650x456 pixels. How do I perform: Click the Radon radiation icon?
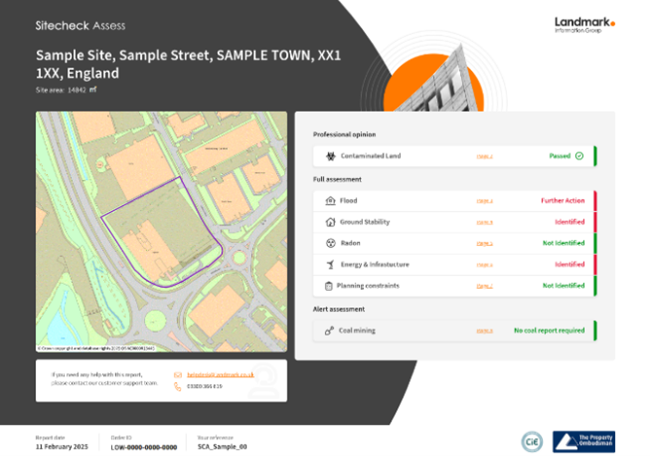pyautogui.click(x=330, y=243)
